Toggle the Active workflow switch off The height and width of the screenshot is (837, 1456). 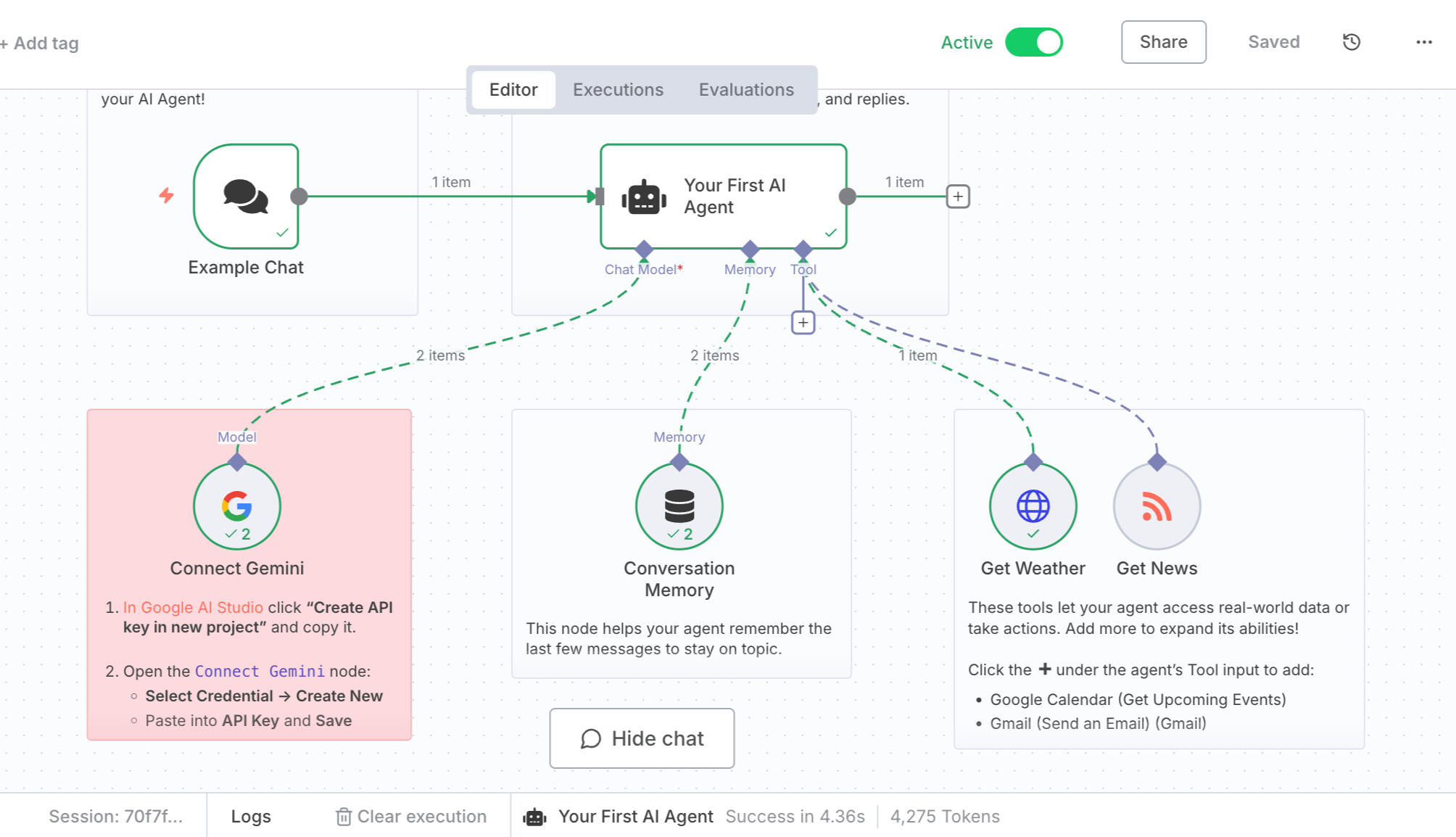[x=1034, y=42]
